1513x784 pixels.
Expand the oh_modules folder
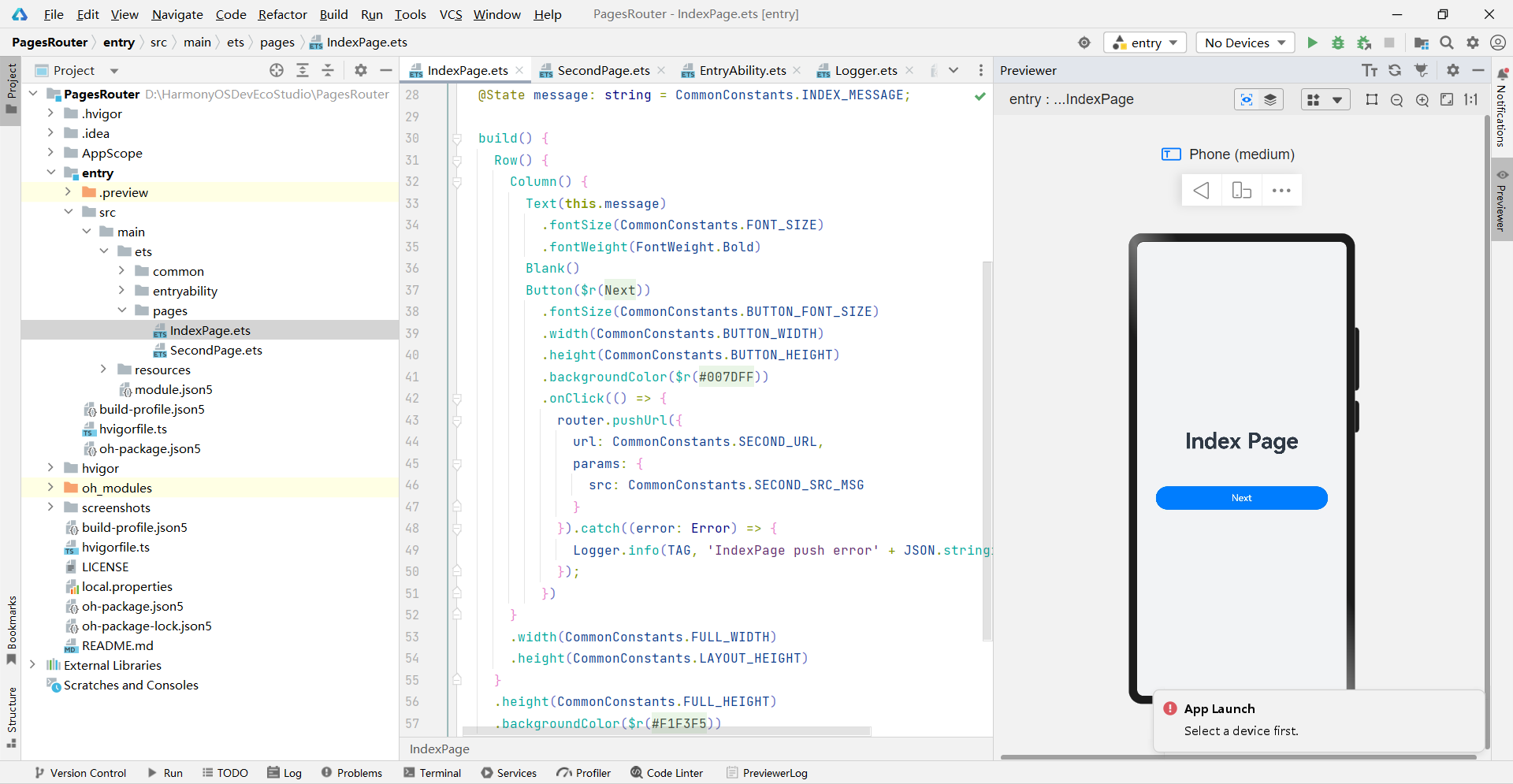[50, 488]
